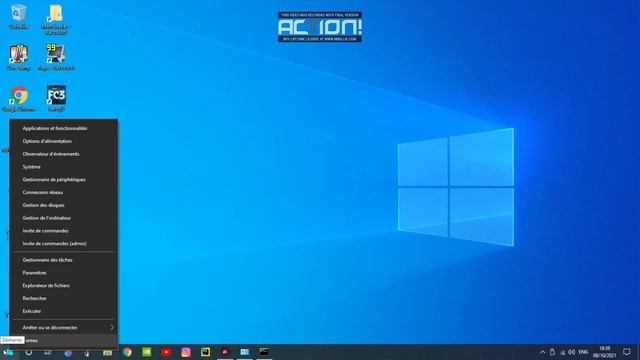Viewport: 640px width, 360px height.
Task: Choose Système in the context menu
Action: 64,167
